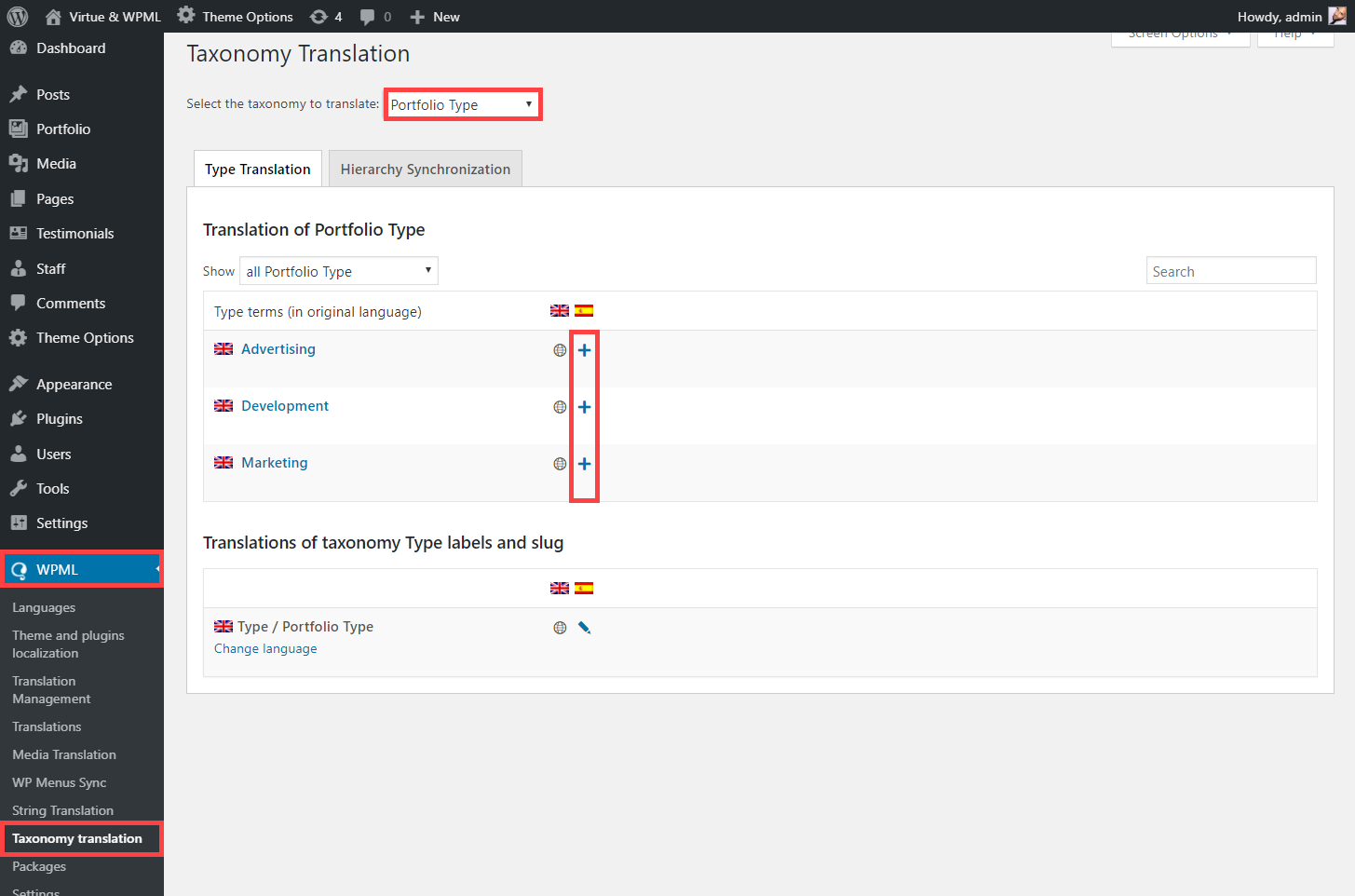Click UK flag in Type terms header
This screenshot has width=1355, height=896.
tap(560, 311)
